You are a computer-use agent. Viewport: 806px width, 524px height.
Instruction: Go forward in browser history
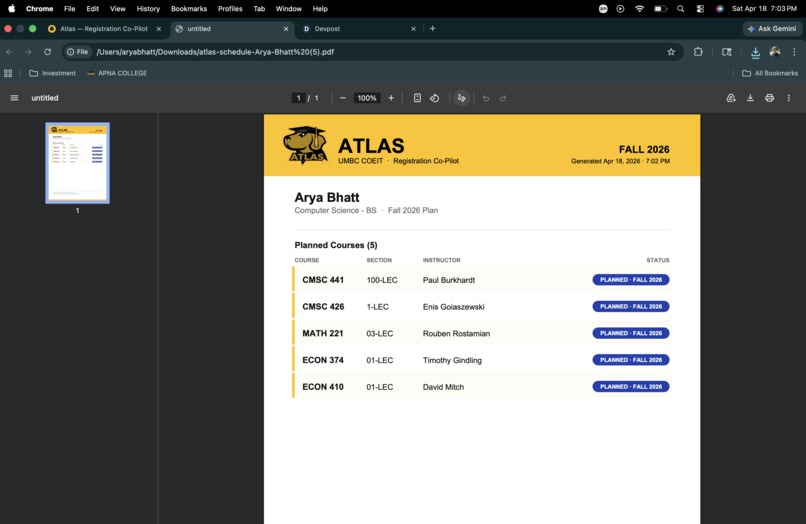coord(28,51)
